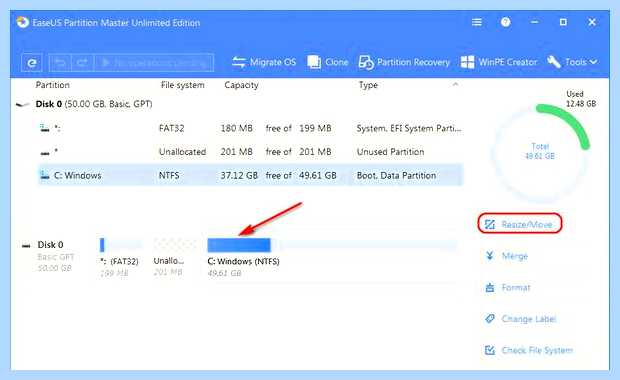The image size is (620, 380).
Task: Click the Disk 0 label in the disk map
Action: tap(50, 245)
